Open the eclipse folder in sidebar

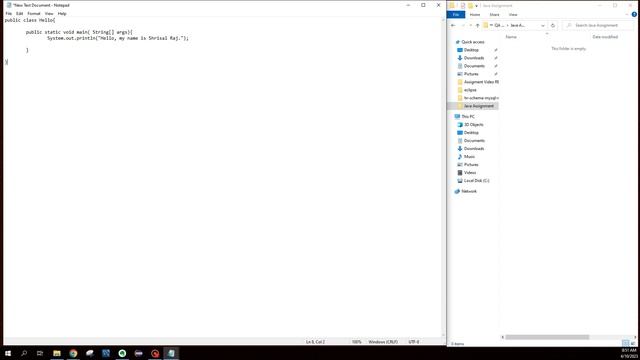(470, 90)
